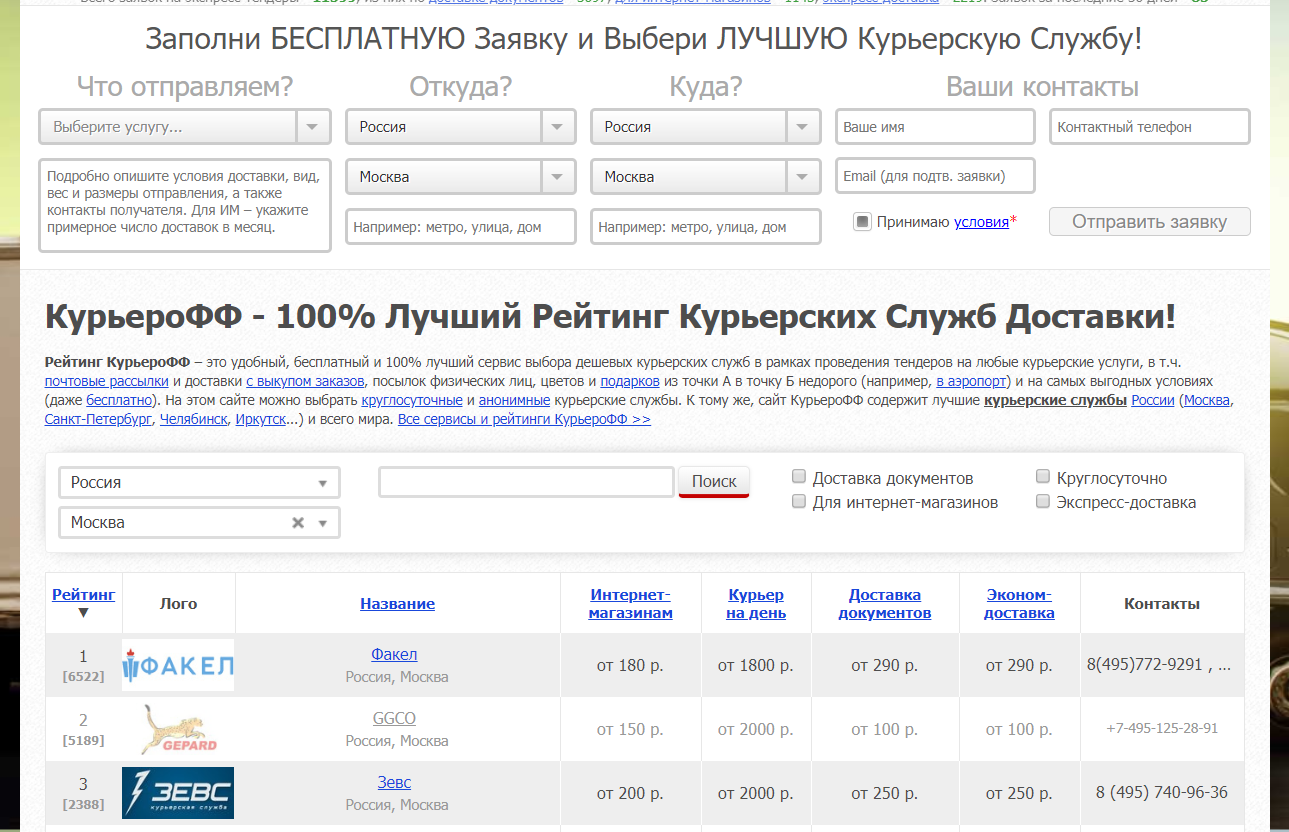The width and height of the screenshot is (1289, 832).
Task: Focus the Email (для подтв. заявки) field
Action: coord(935,176)
